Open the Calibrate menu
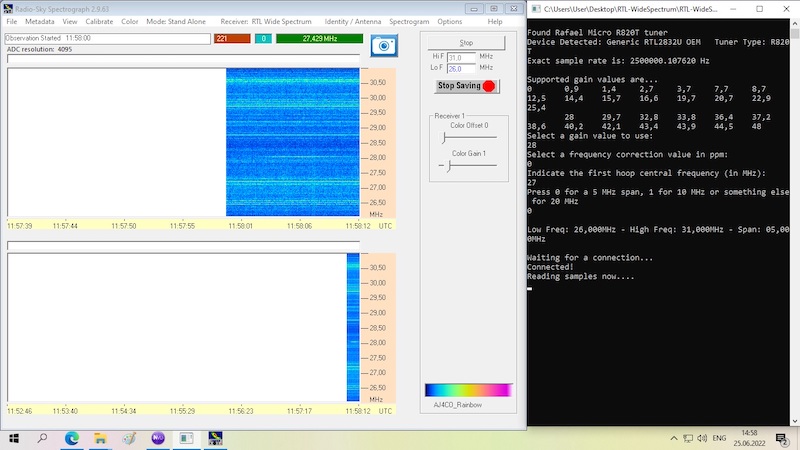Viewport: 800px width, 450px height. (x=99, y=21)
